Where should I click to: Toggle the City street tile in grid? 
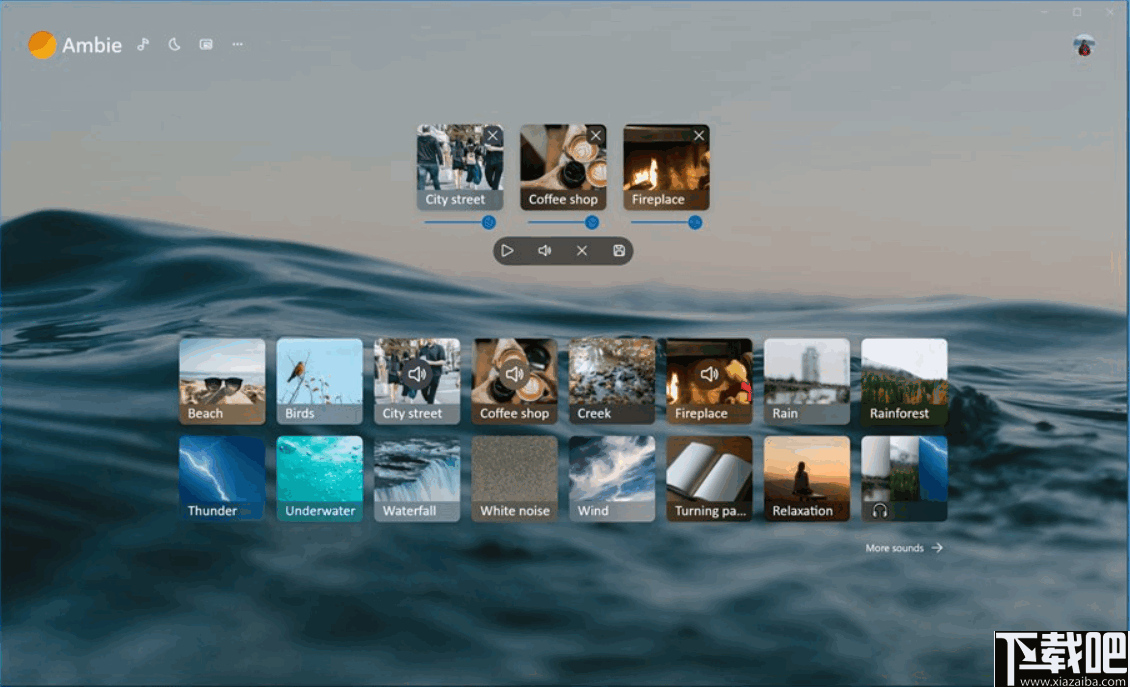(x=417, y=381)
